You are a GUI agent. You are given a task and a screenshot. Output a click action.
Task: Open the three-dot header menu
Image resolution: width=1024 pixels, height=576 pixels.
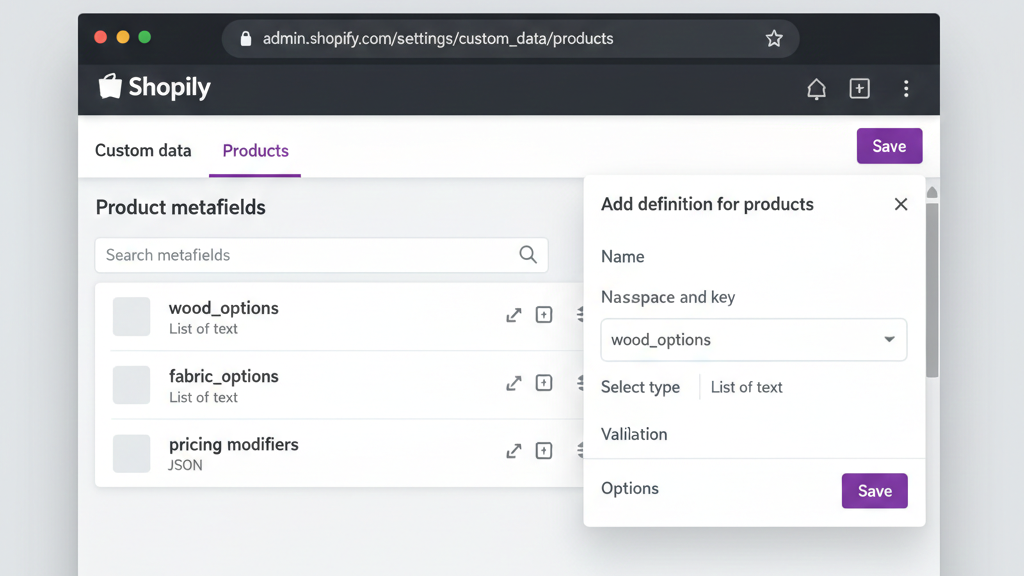(x=906, y=88)
